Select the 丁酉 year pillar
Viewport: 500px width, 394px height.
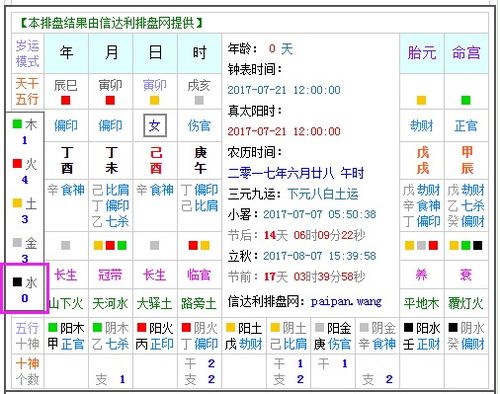(67, 160)
